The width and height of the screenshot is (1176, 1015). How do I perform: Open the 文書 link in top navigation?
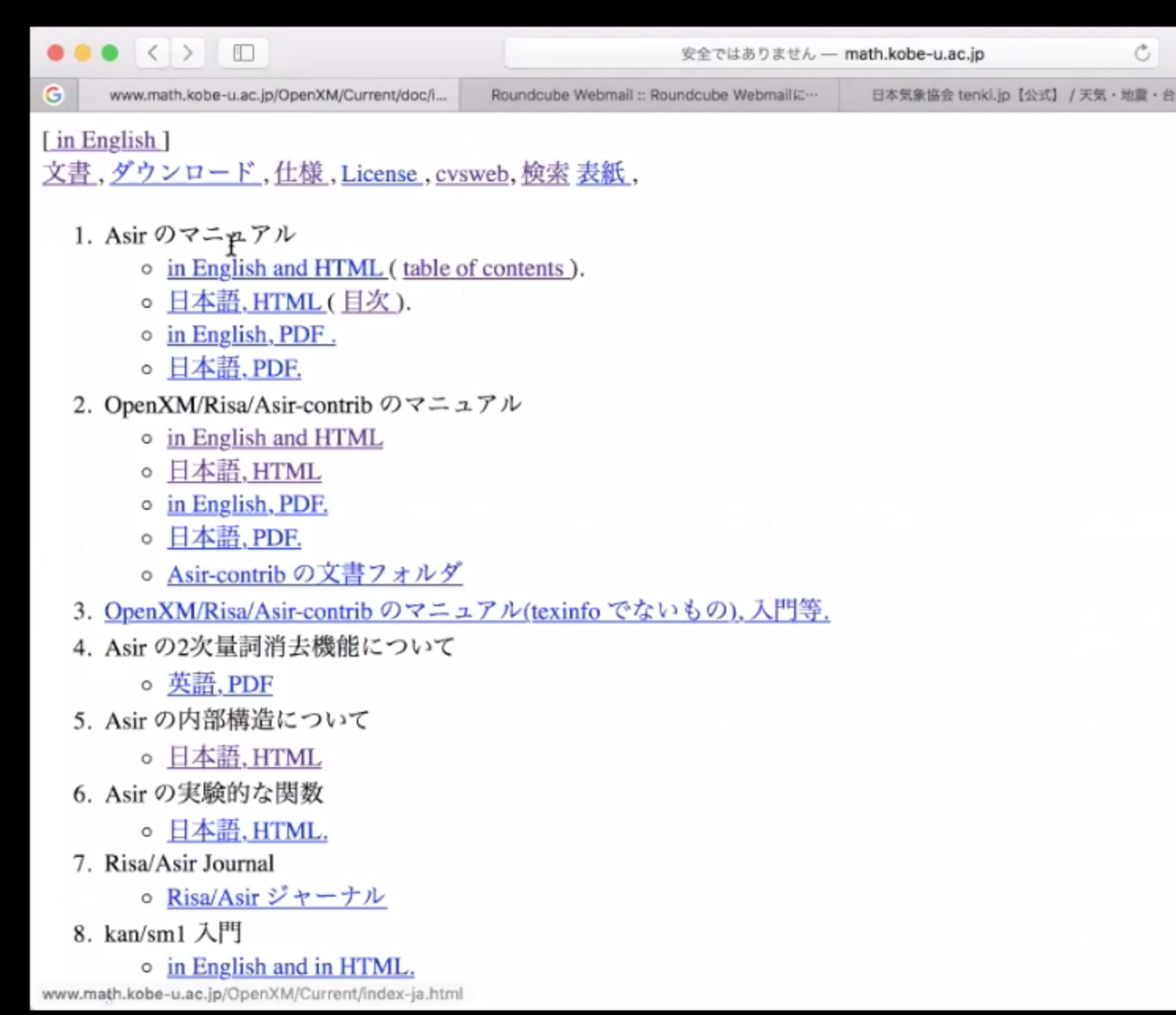(x=68, y=173)
